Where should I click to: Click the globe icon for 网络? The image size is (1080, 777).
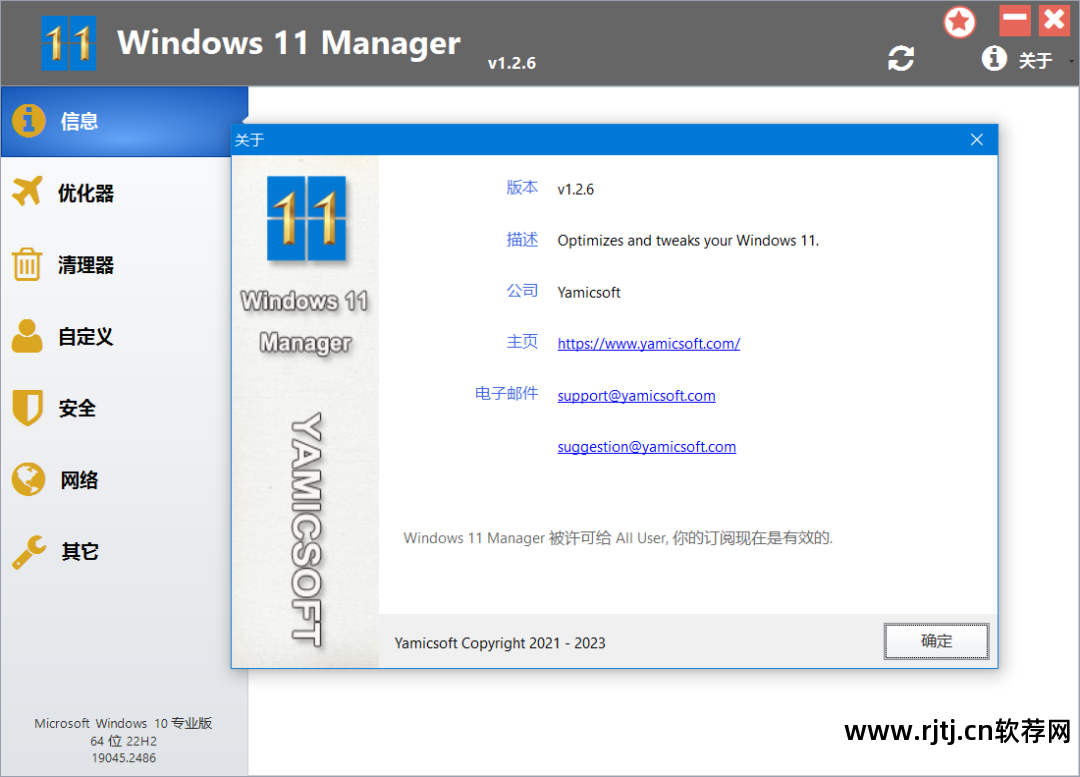[28, 479]
